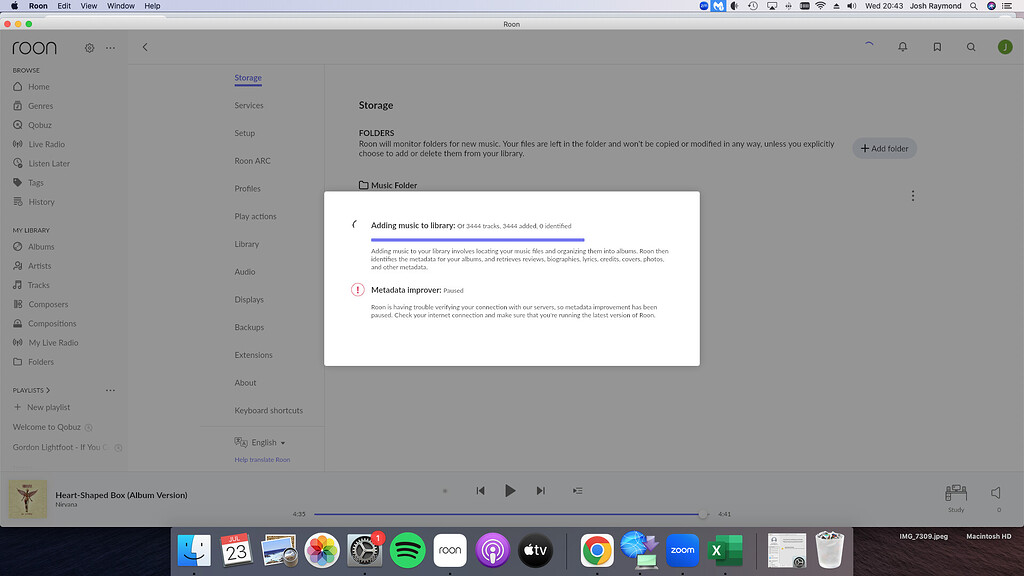Open Roon settings gear

click(x=88, y=47)
